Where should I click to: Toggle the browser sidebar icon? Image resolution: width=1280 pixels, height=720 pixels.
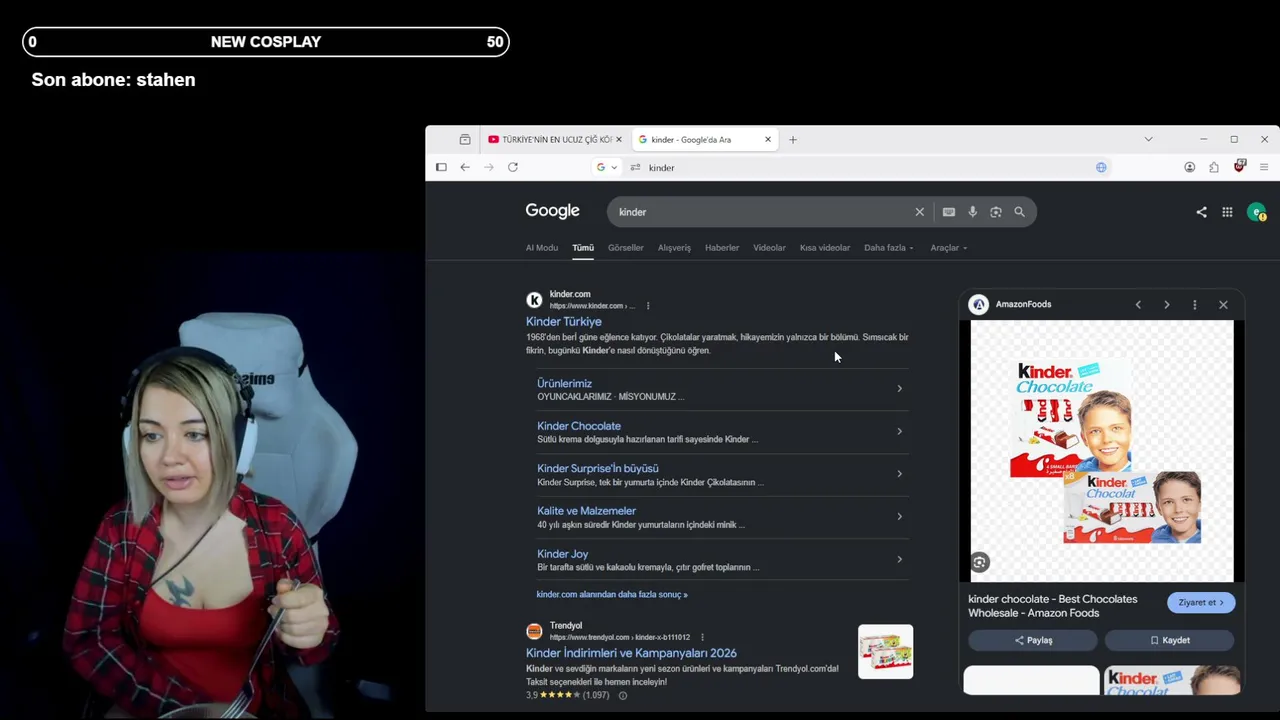(441, 167)
